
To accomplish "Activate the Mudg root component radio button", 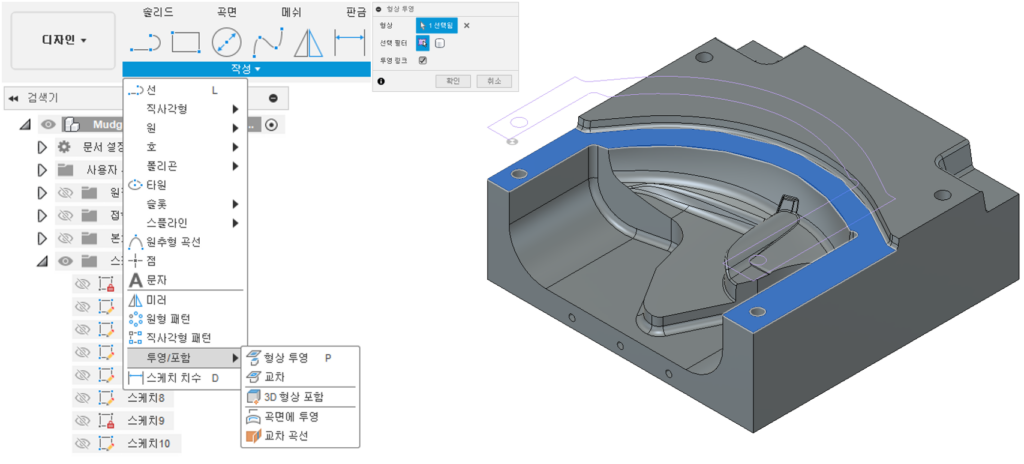I will coord(273,124).
